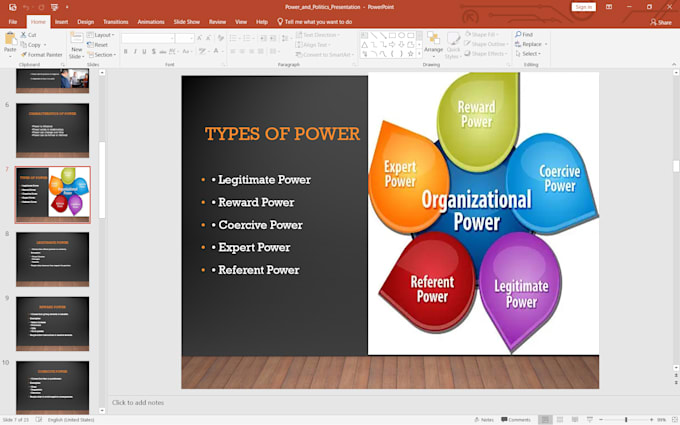The height and width of the screenshot is (425, 680).
Task: Switch to the Animations tab
Action: point(151,22)
